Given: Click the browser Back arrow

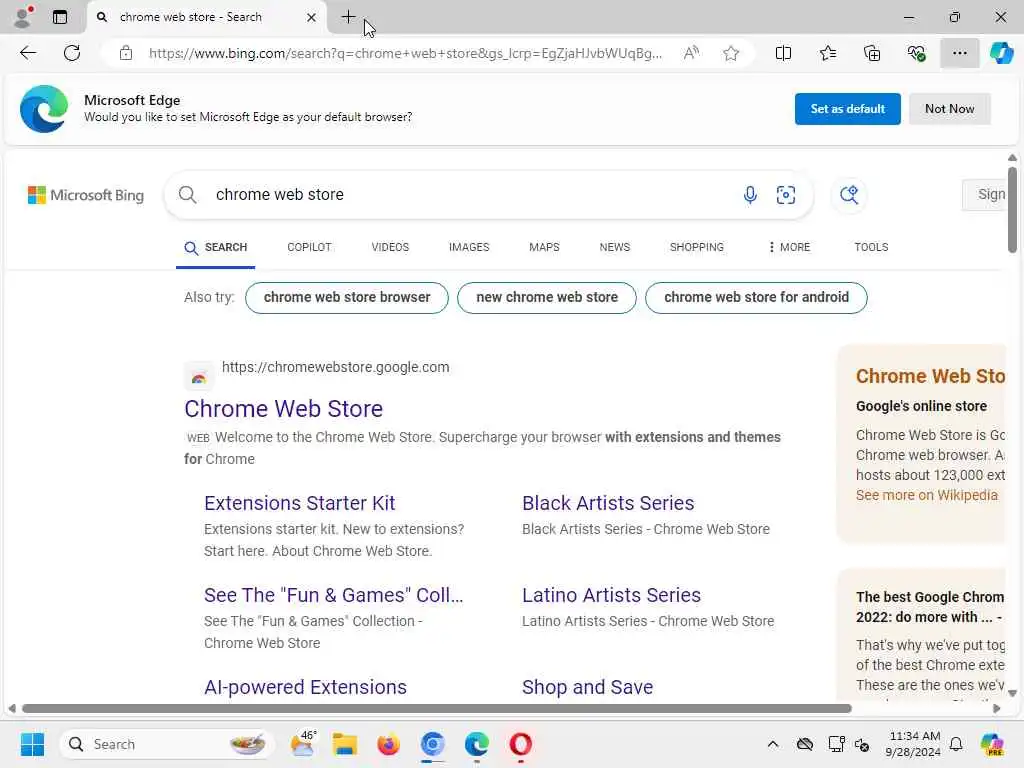Looking at the screenshot, I should click(27, 53).
